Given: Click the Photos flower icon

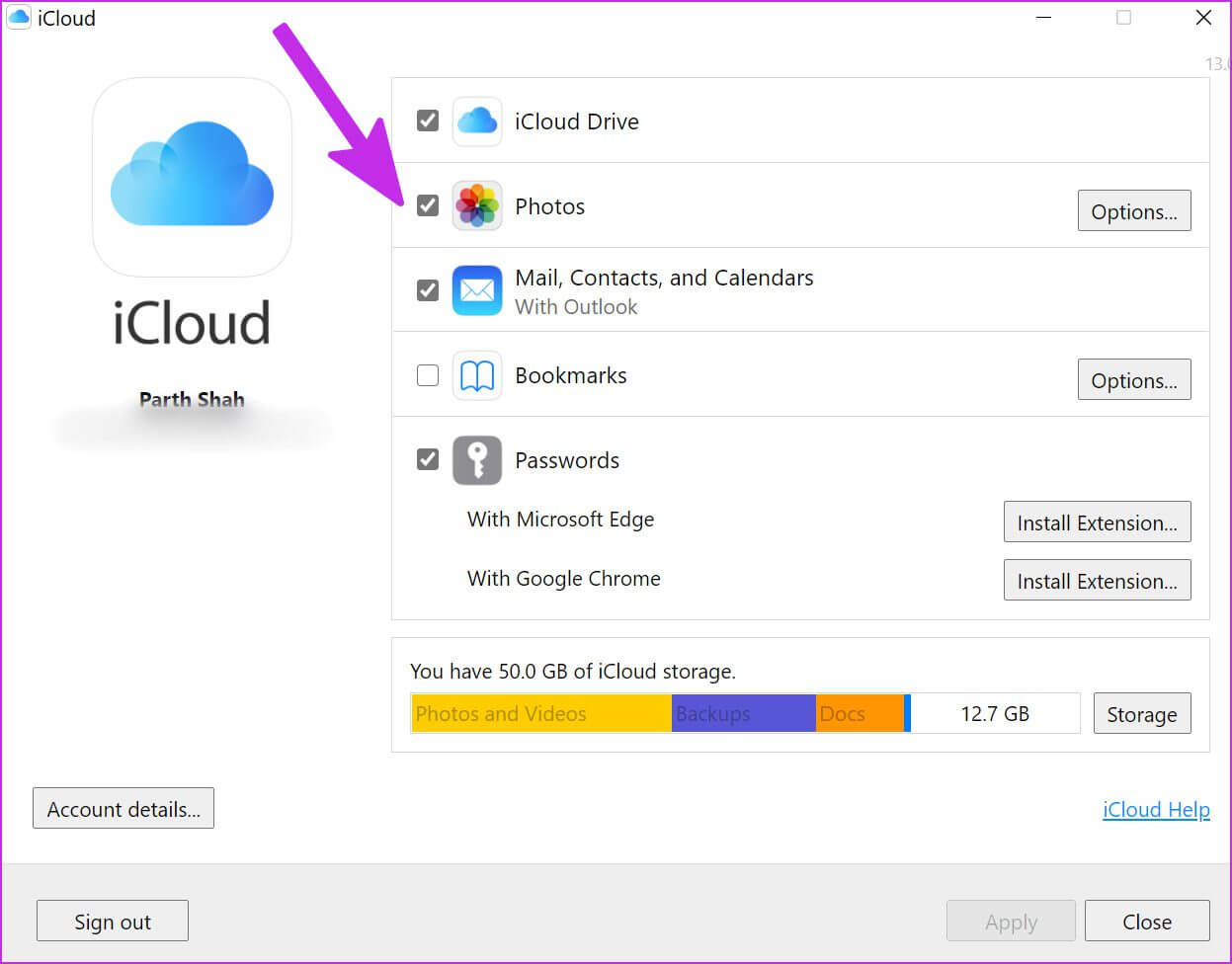Looking at the screenshot, I should (x=477, y=206).
